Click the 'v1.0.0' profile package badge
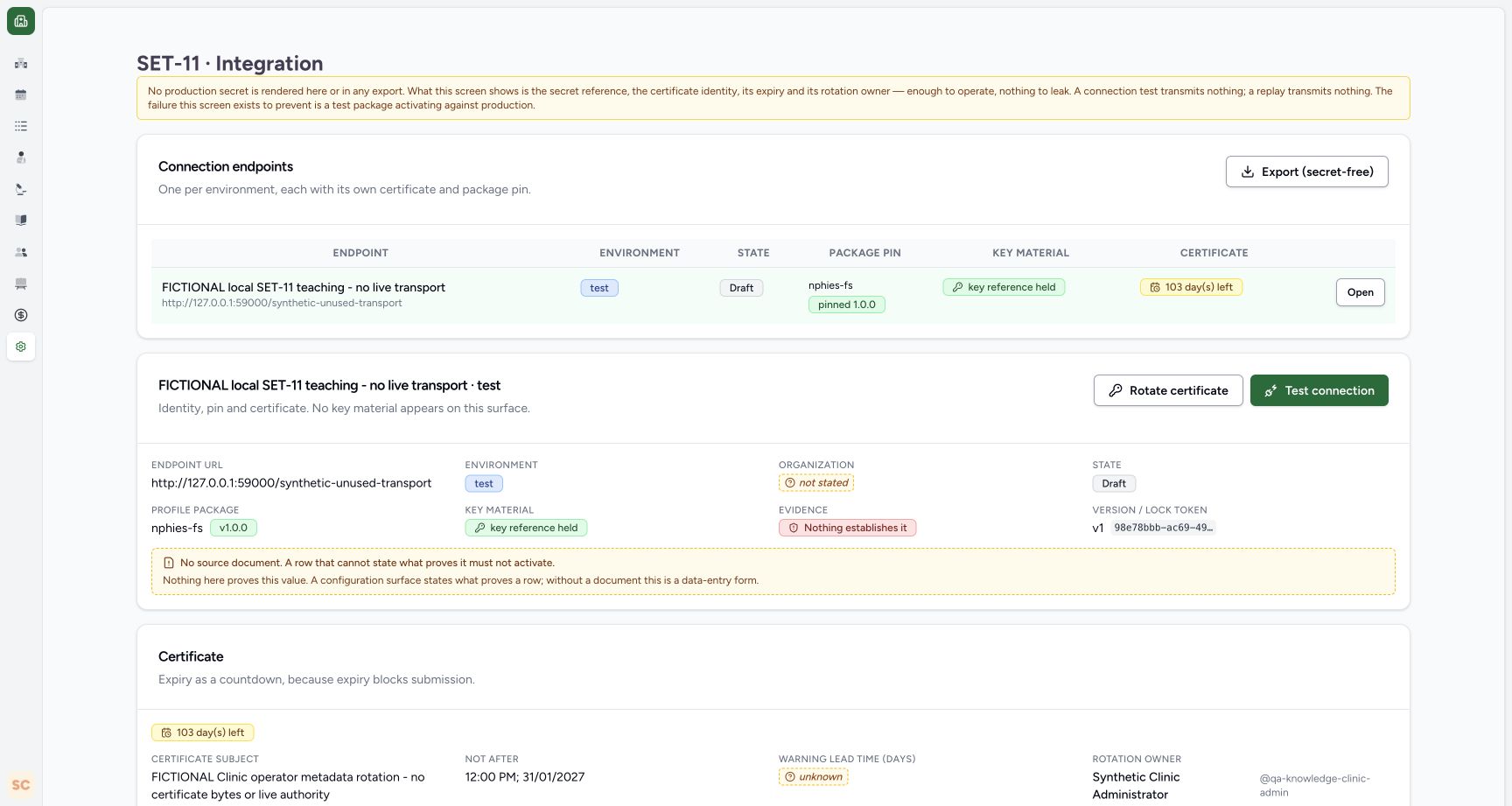1512x806 pixels. point(233,528)
